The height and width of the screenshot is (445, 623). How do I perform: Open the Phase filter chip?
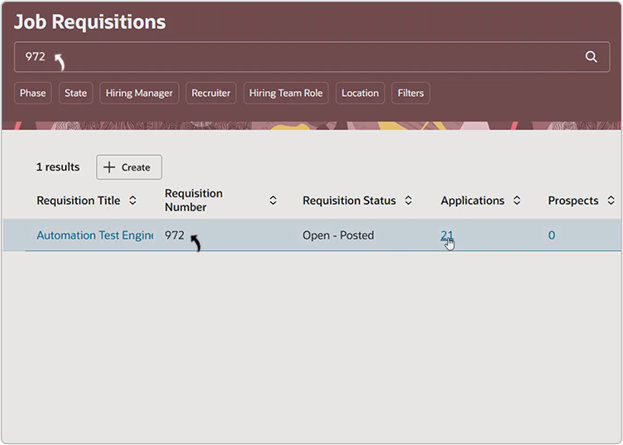tap(33, 93)
